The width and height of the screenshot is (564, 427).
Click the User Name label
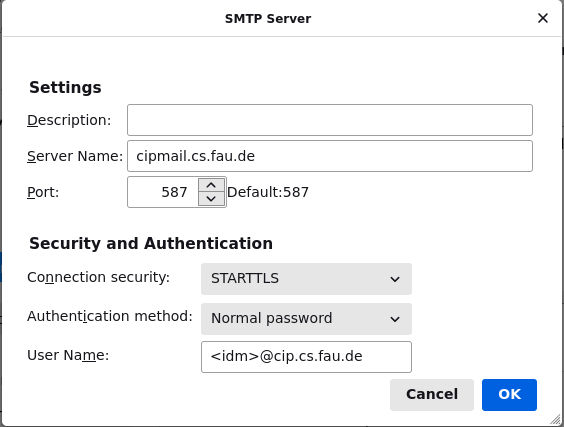click(68, 355)
